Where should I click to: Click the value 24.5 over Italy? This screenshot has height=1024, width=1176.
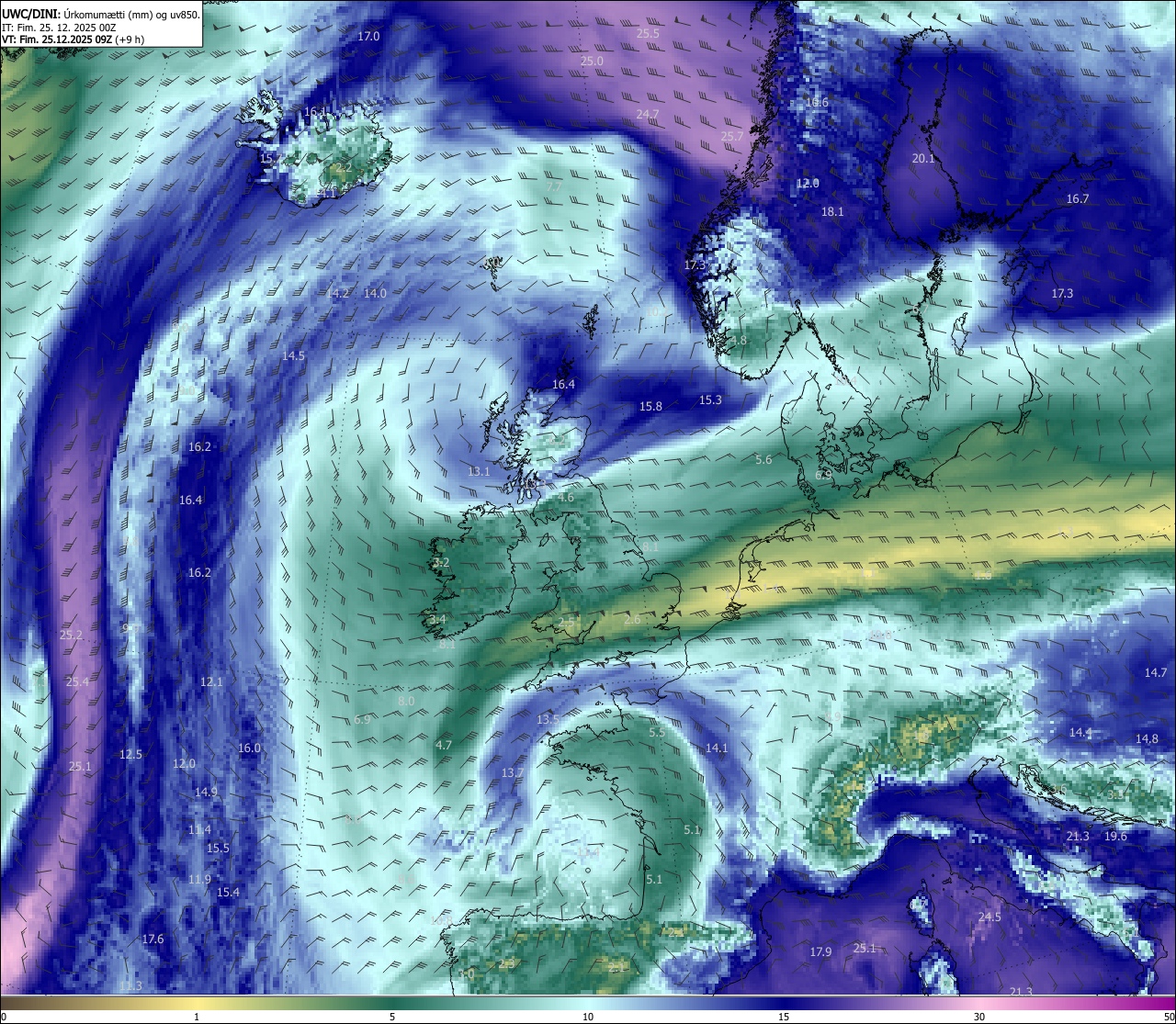[989, 917]
